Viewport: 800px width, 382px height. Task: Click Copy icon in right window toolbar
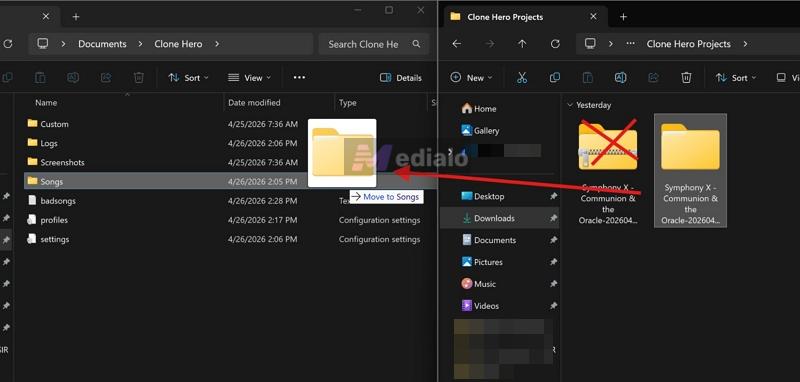(x=555, y=78)
